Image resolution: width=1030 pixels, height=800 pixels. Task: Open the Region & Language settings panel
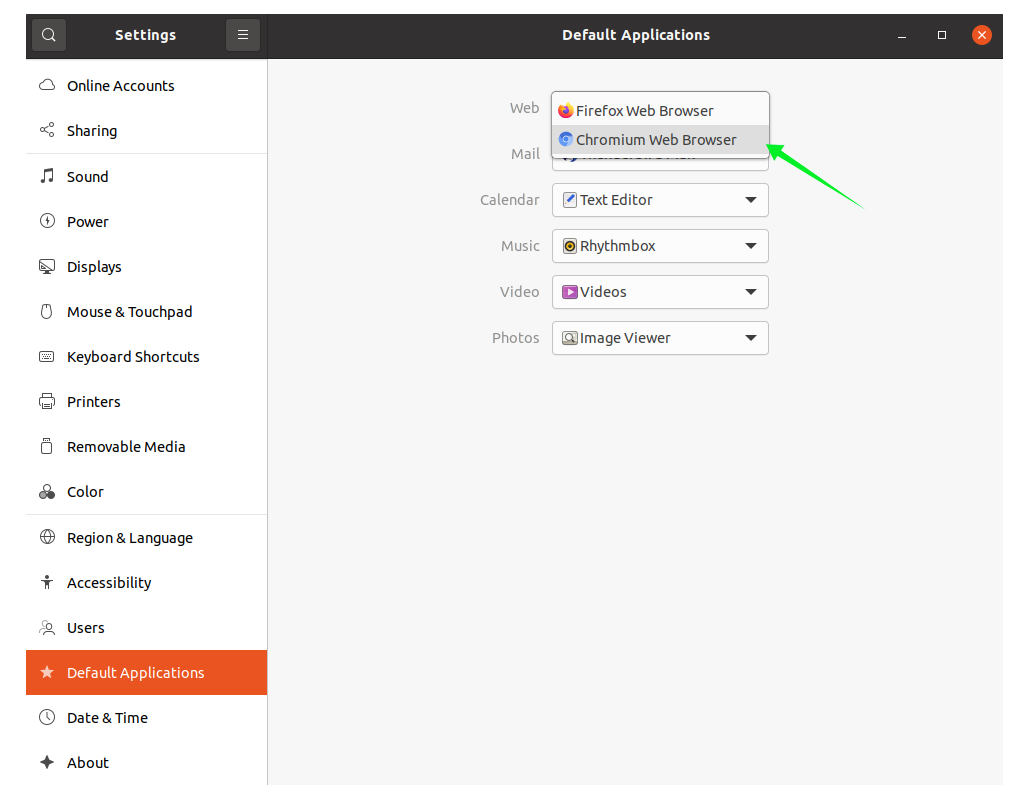pos(146,538)
